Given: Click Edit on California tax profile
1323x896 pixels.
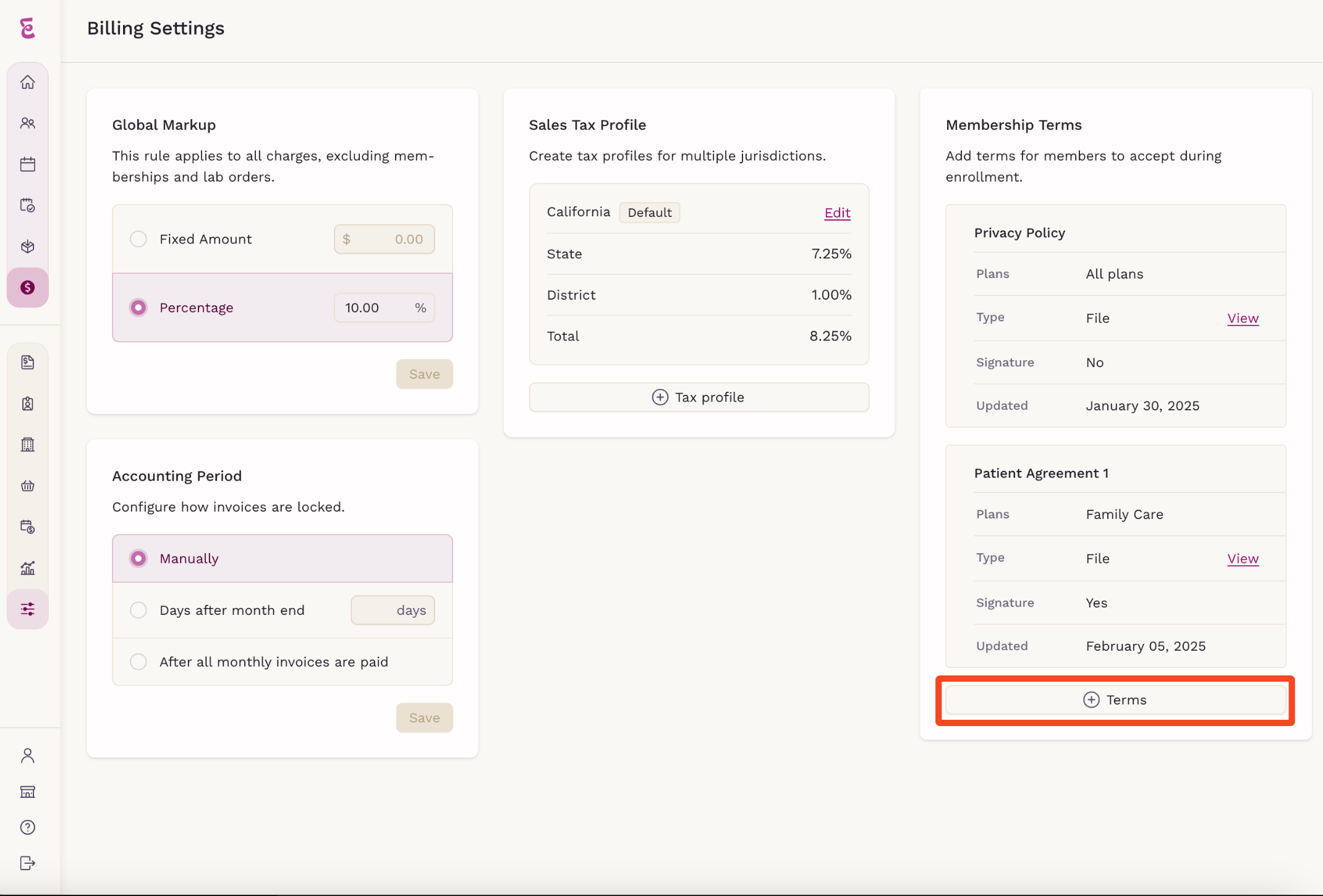Looking at the screenshot, I should [837, 213].
